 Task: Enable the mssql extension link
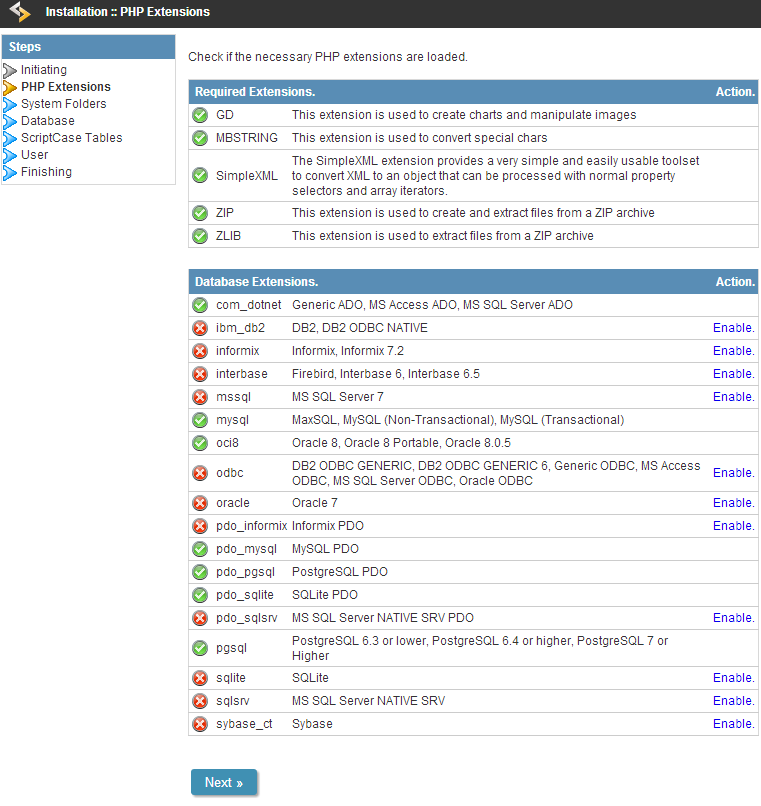tap(733, 397)
